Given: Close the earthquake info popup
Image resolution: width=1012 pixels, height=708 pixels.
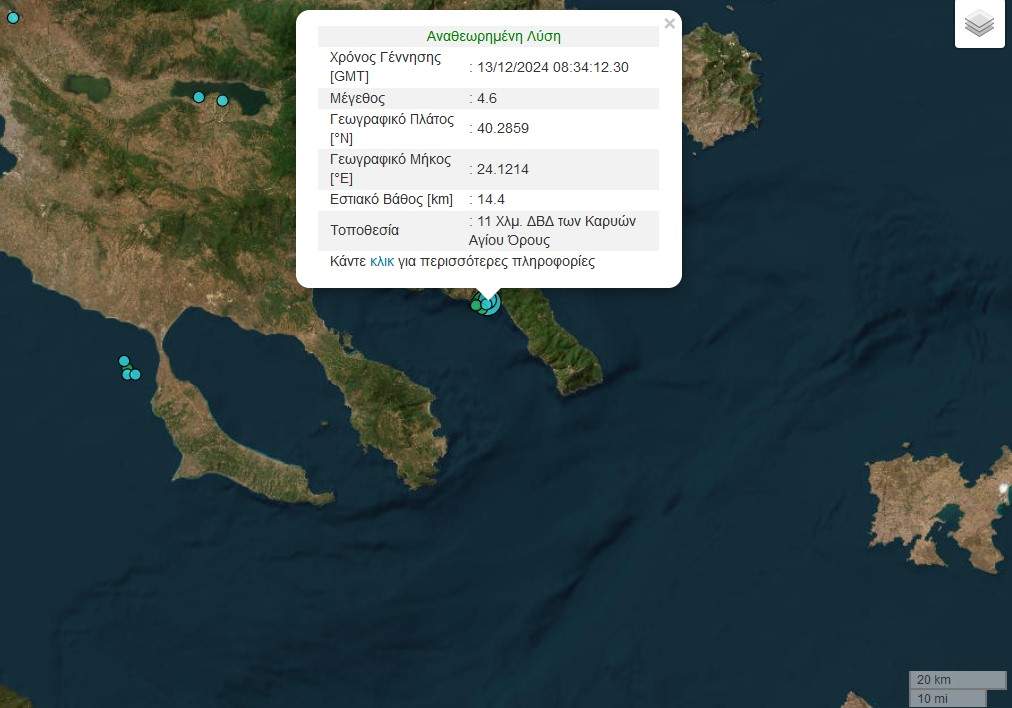Looking at the screenshot, I should coord(669,24).
